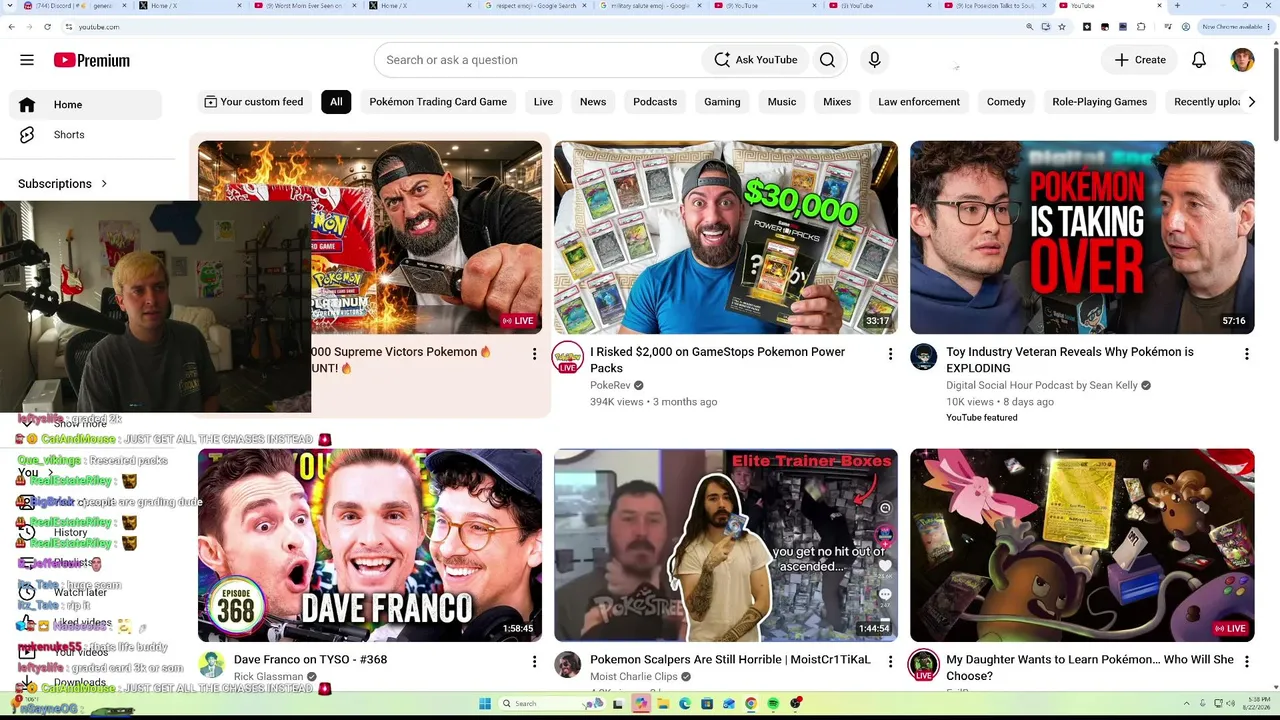Open more actions for My Daughter video
1280x720 pixels.
tap(1246, 662)
